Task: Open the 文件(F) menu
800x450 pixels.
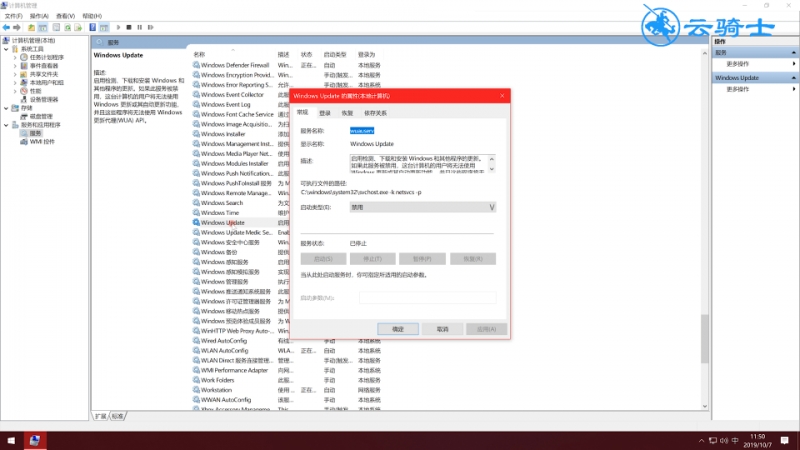Action: (13, 16)
